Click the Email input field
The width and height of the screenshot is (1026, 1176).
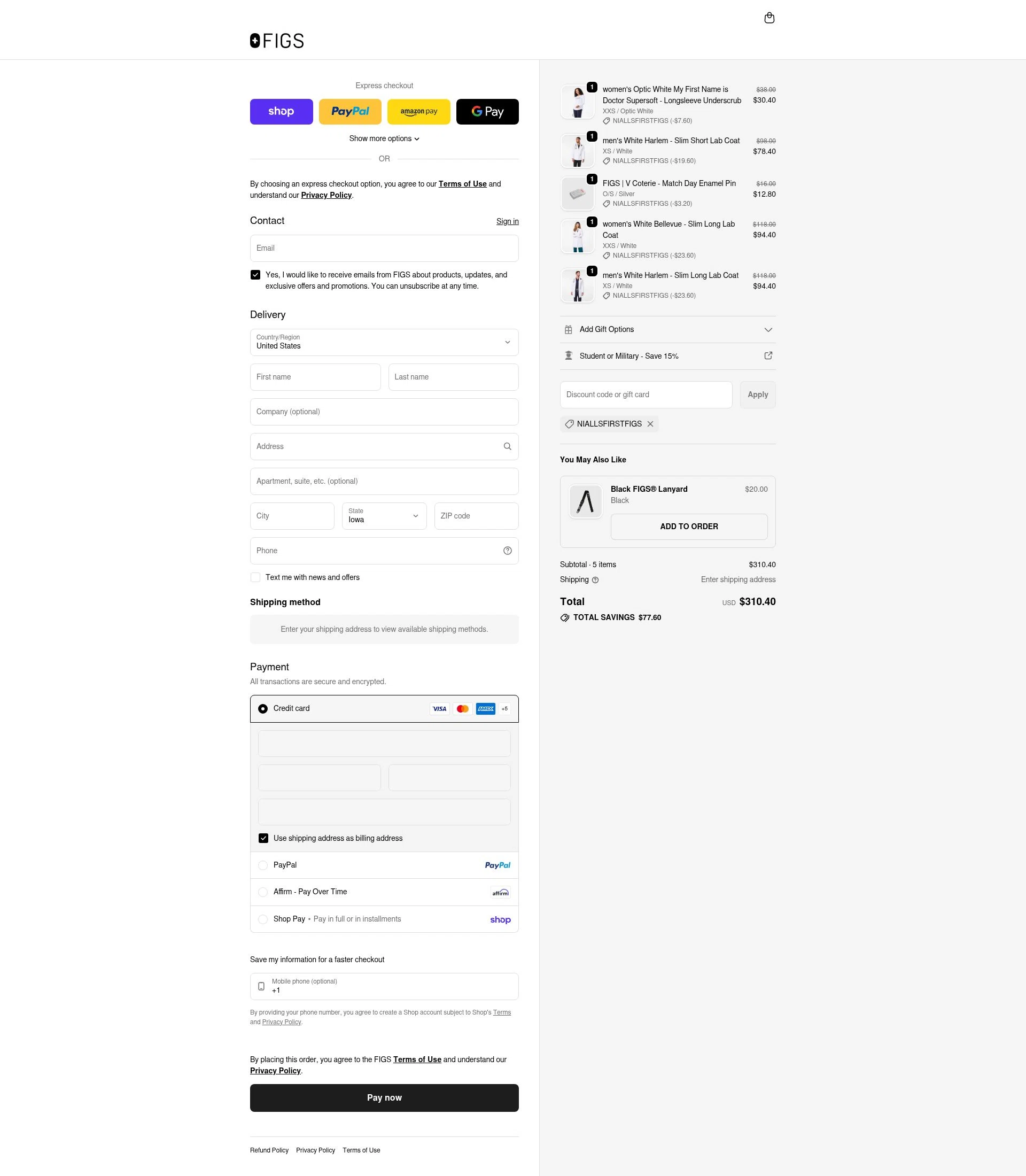coord(384,248)
